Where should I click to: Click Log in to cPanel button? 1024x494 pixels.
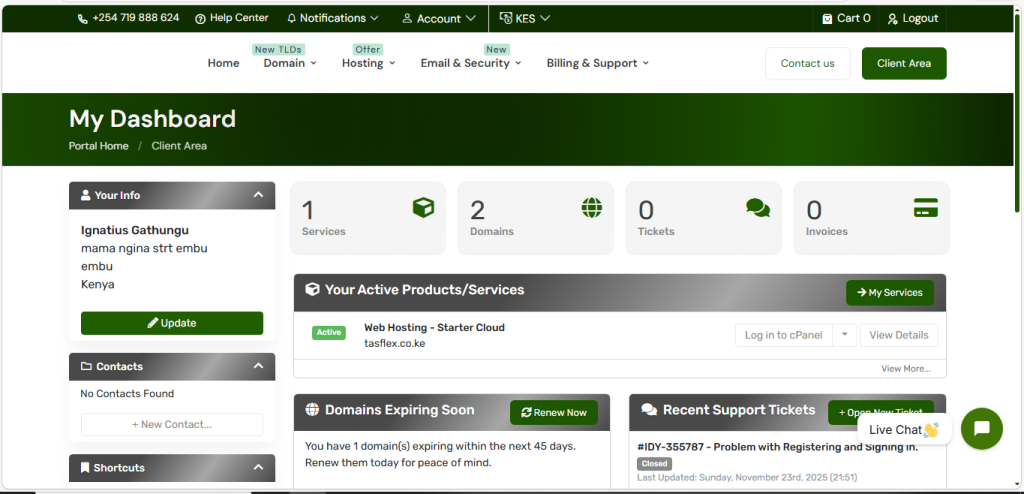pos(784,335)
